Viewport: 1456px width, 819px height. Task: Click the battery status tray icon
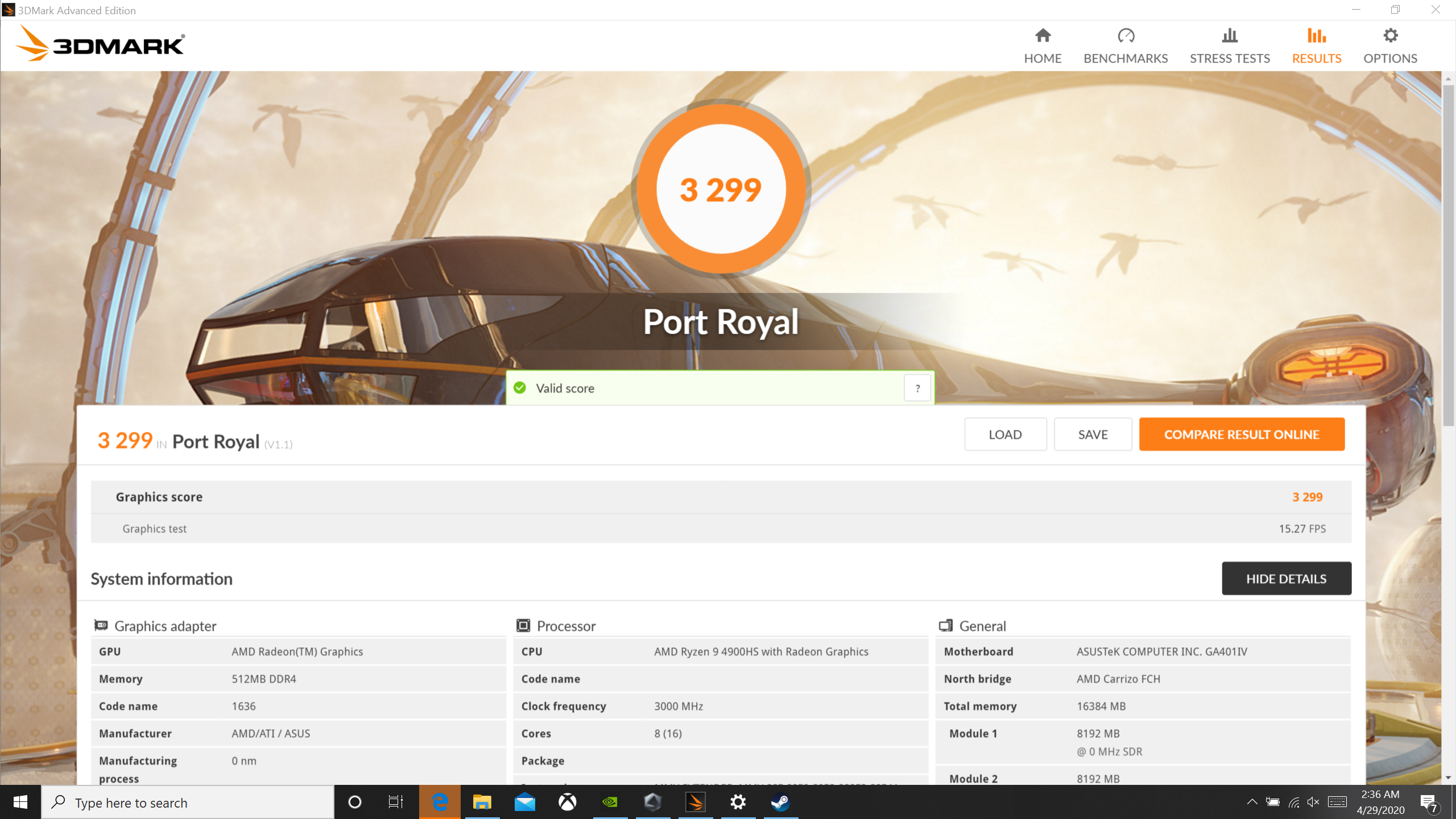tap(1273, 803)
